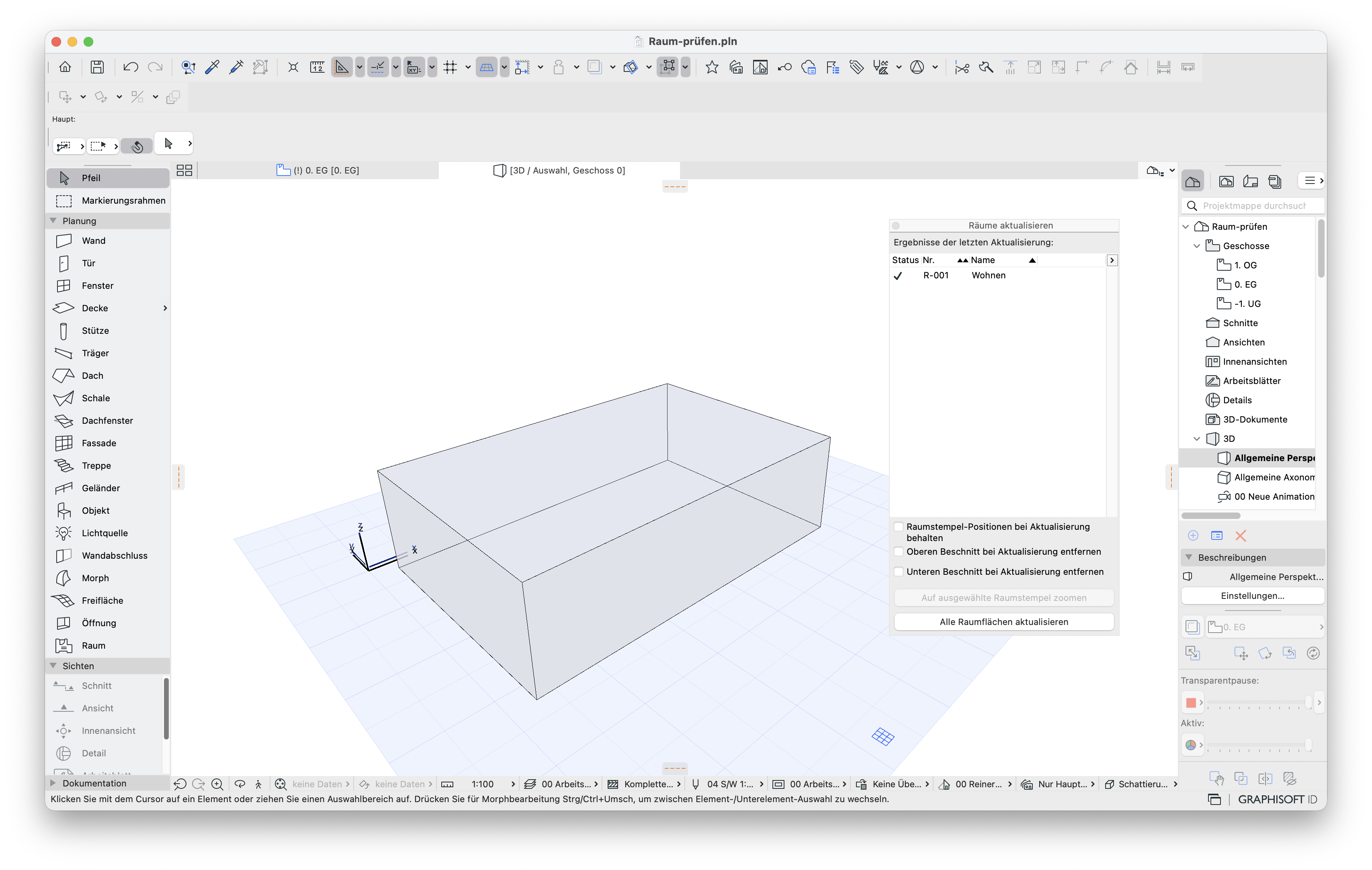
Task: Click the Home icon in toolbar
Action: [66, 67]
